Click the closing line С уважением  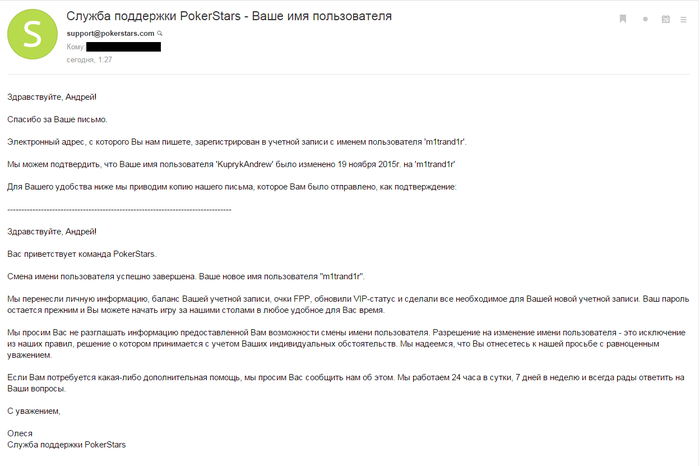pos(34,411)
